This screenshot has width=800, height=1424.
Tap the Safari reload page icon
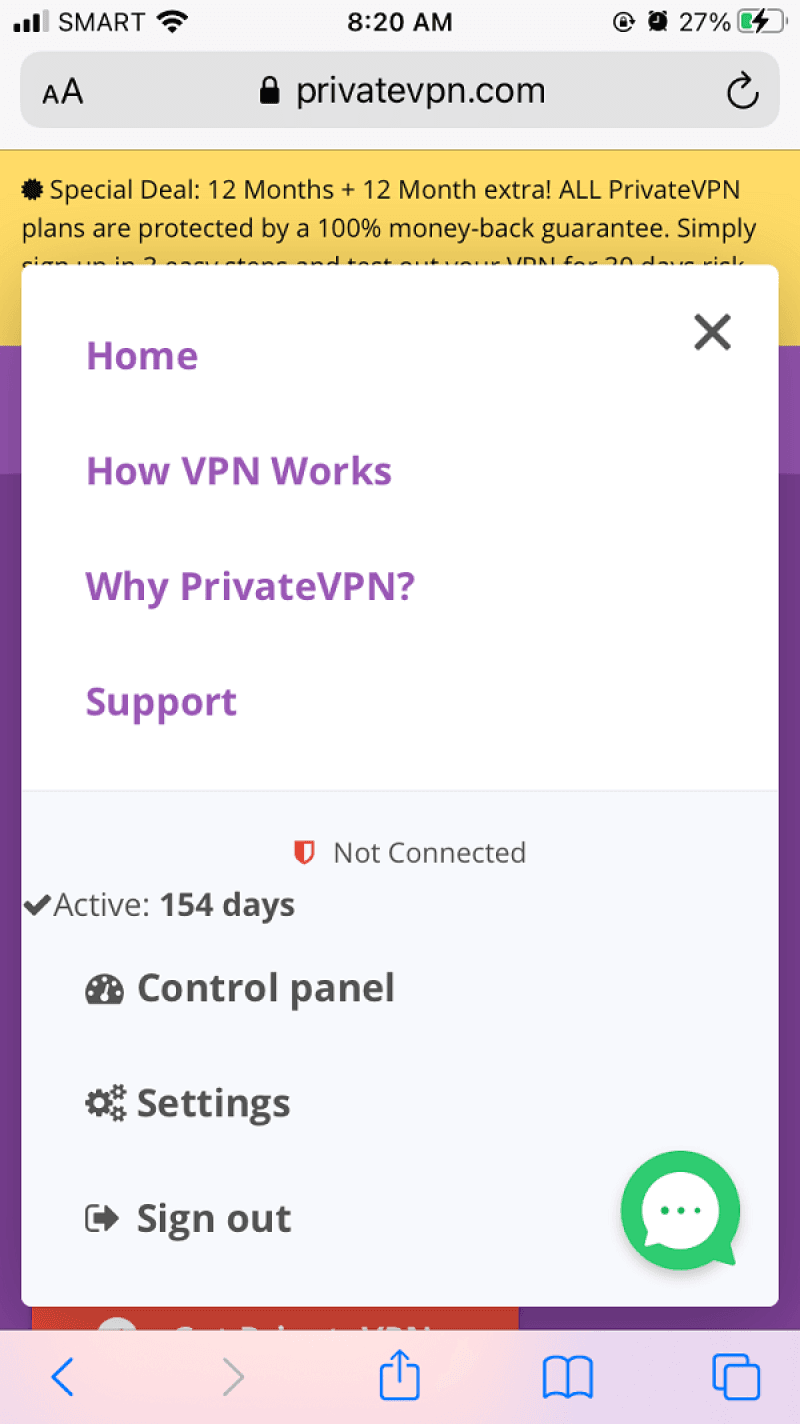(742, 92)
